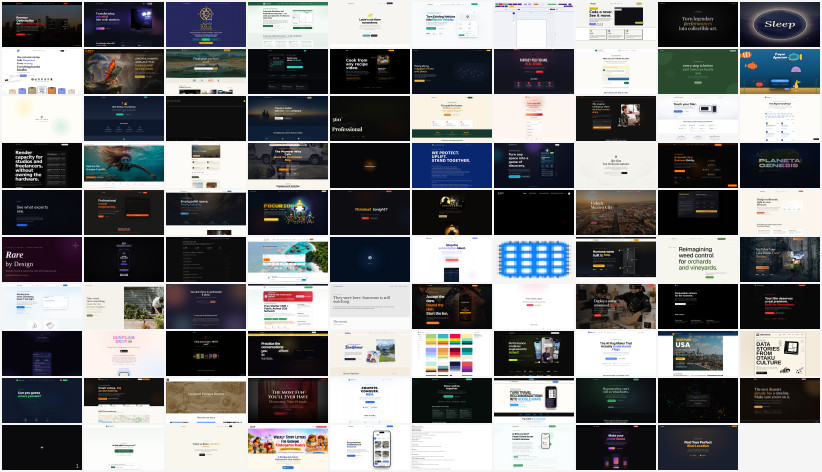Open the 'Turn legendary performances' thumbnail
822x472 pixels.
click(x=698, y=25)
